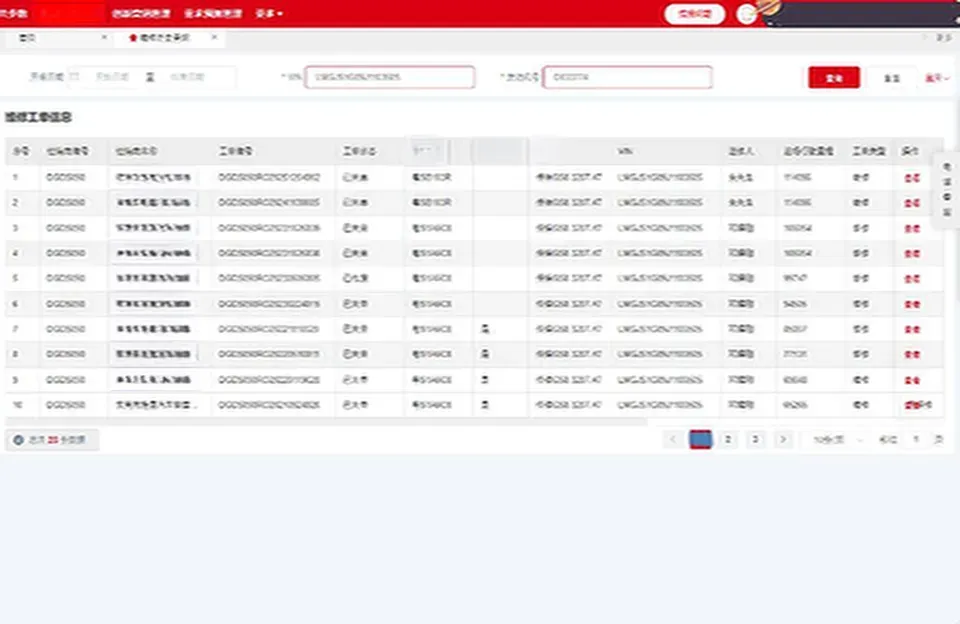The height and width of the screenshot is (624, 960).
Task: Go to next page using right arrow
Action: point(783,439)
